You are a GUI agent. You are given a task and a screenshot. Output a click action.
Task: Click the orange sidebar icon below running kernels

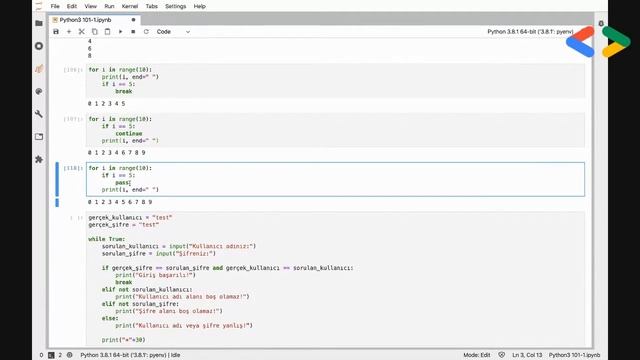coord(39,69)
